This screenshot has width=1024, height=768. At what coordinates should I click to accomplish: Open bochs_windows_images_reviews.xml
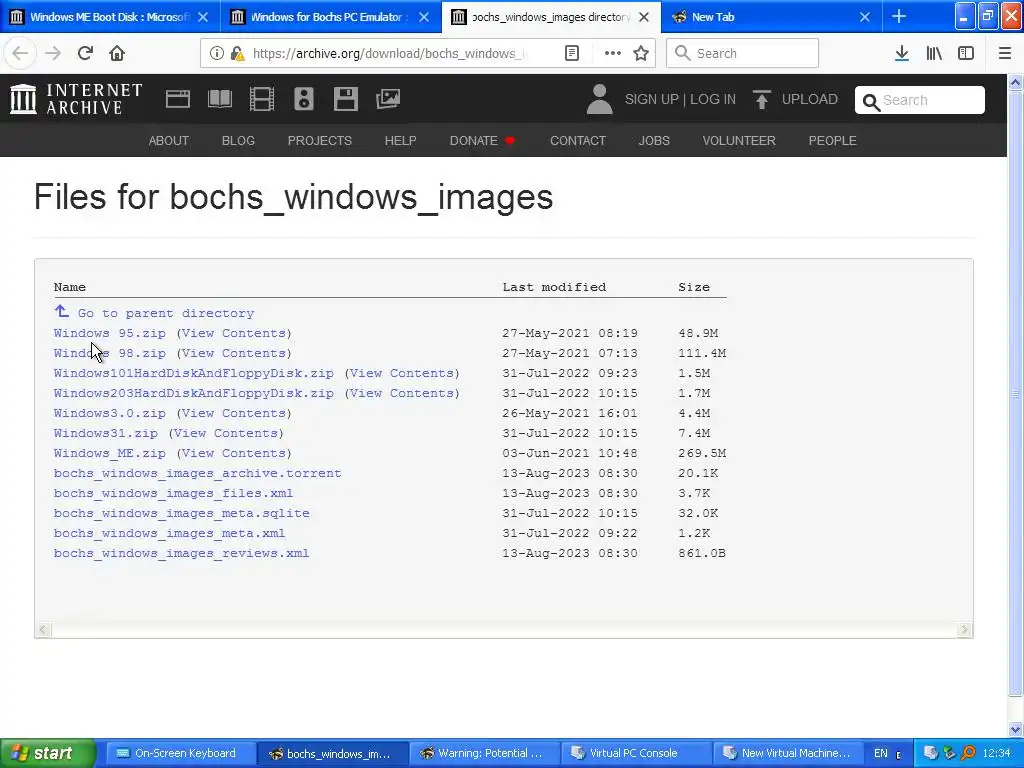[x=182, y=553]
